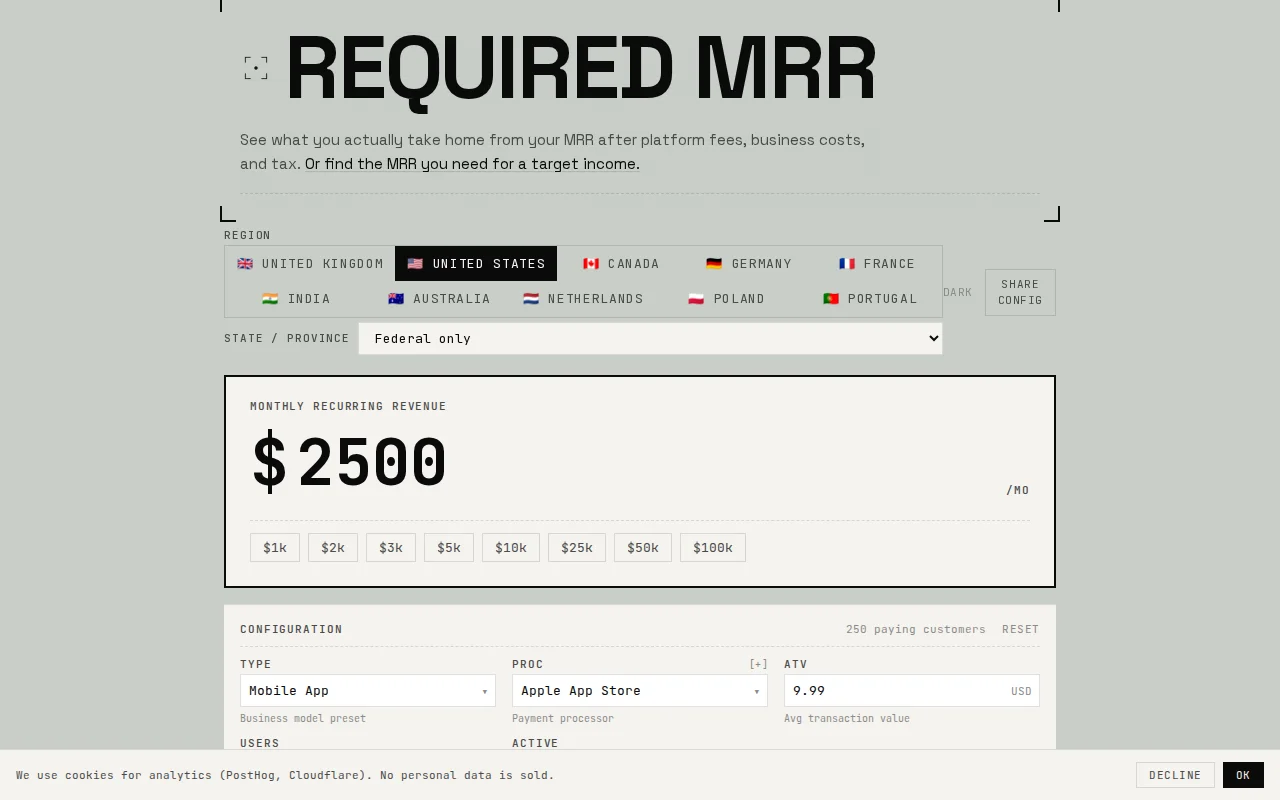
Task: Select the $100k MRR preset
Action: (x=713, y=548)
